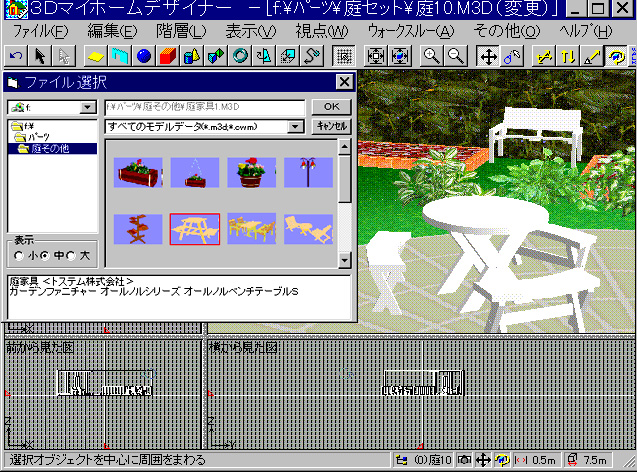Choose the blue sphere shape tool
Viewport: 637px width, 472px height.
pos(144,56)
